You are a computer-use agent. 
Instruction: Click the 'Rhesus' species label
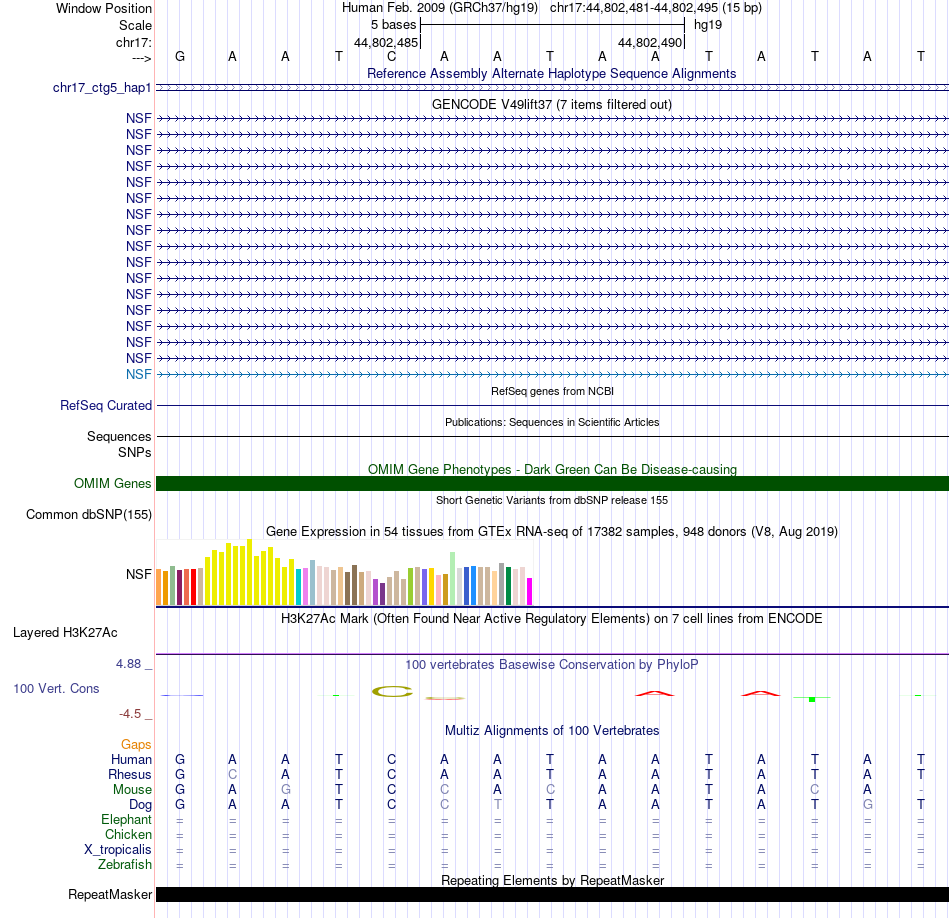click(x=130, y=774)
